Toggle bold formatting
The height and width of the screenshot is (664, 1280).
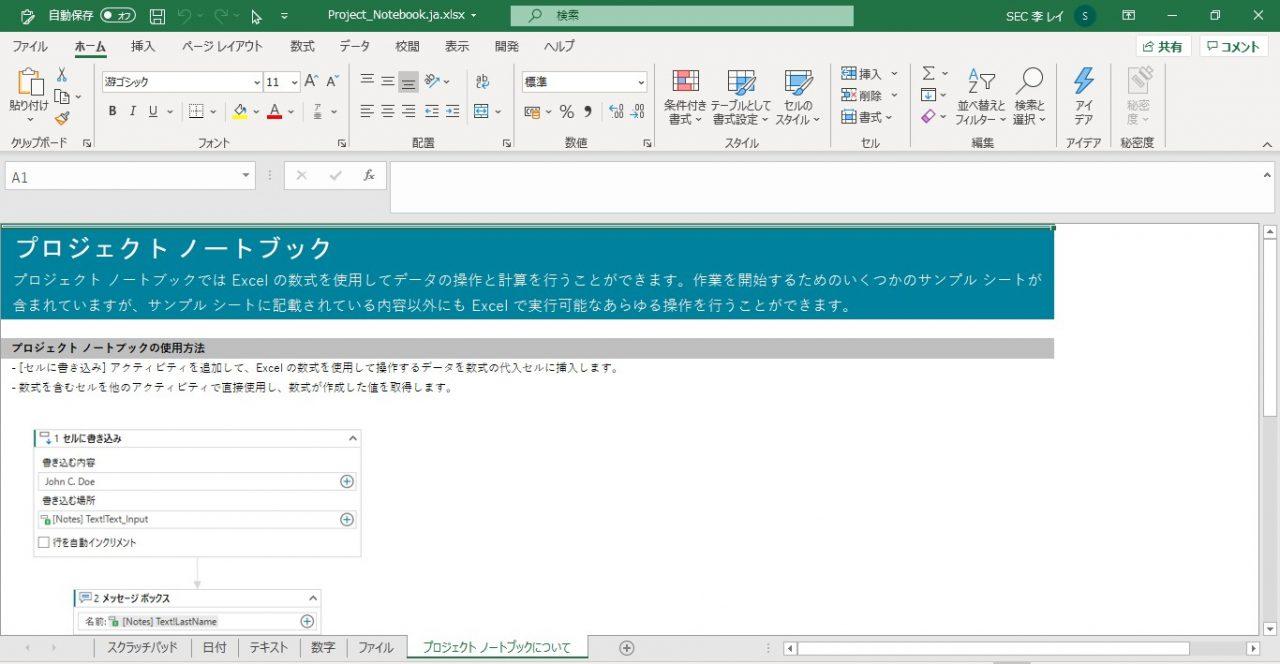point(112,111)
